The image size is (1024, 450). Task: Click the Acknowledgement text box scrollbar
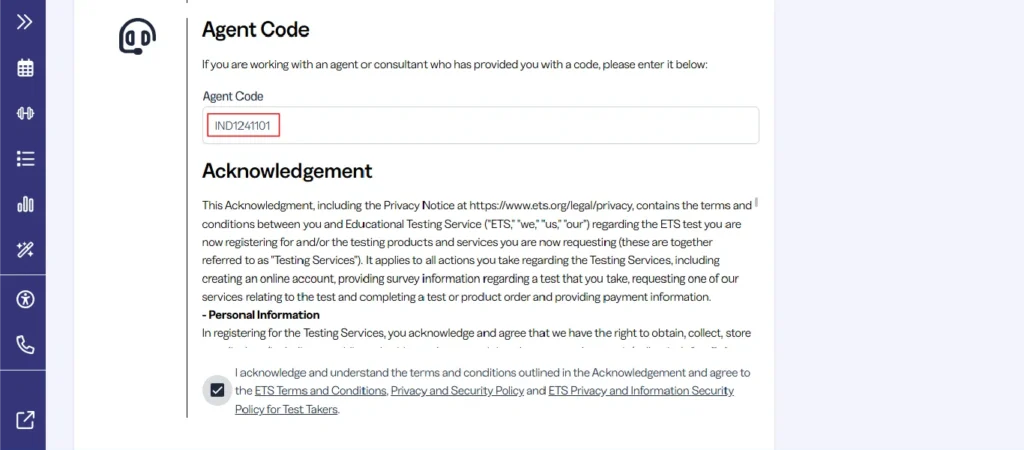pos(756,203)
